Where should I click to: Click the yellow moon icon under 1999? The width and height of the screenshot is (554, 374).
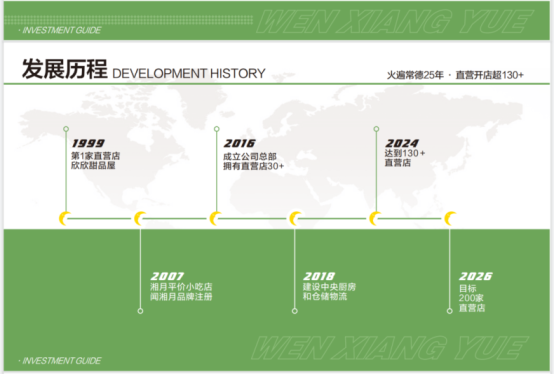(65, 218)
